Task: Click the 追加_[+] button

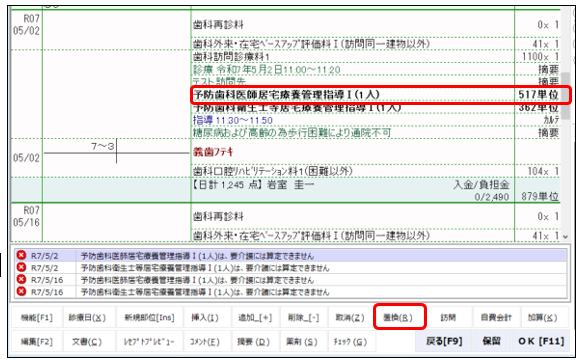Action: 255,318
